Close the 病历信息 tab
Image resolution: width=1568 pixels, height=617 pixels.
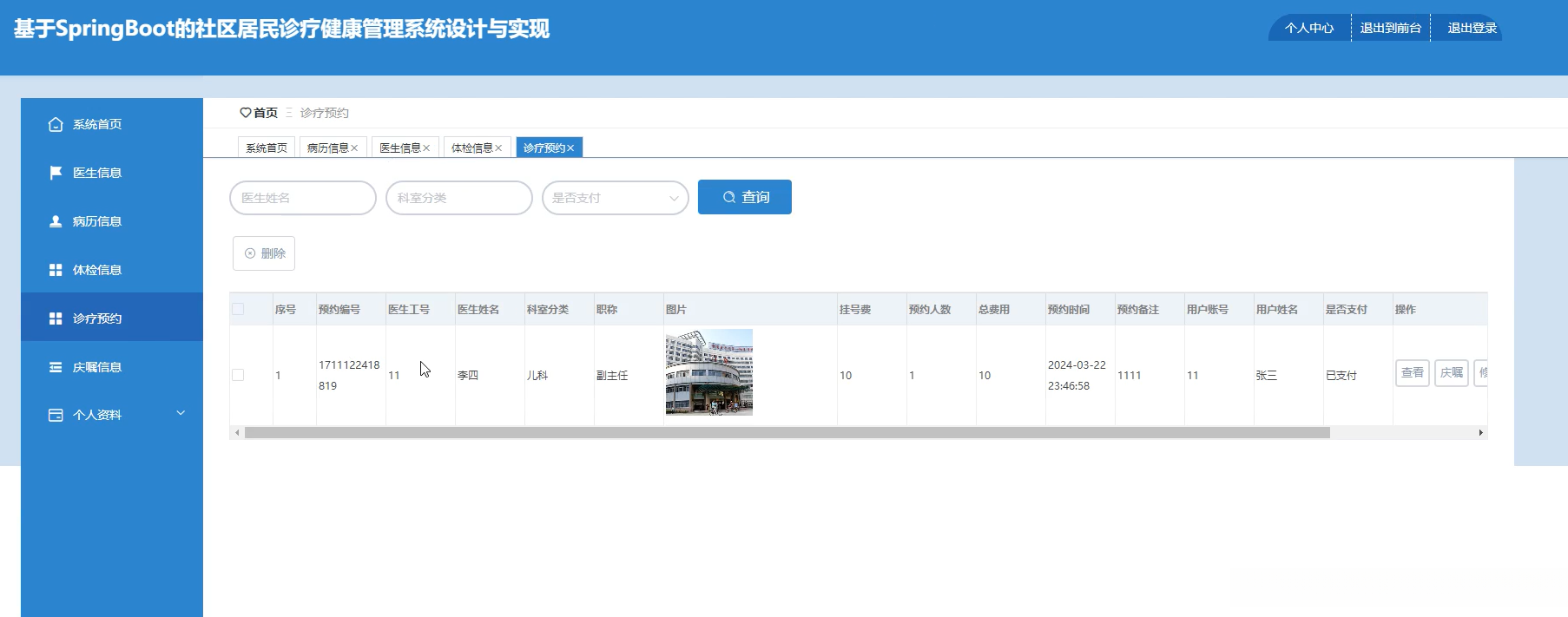(354, 148)
